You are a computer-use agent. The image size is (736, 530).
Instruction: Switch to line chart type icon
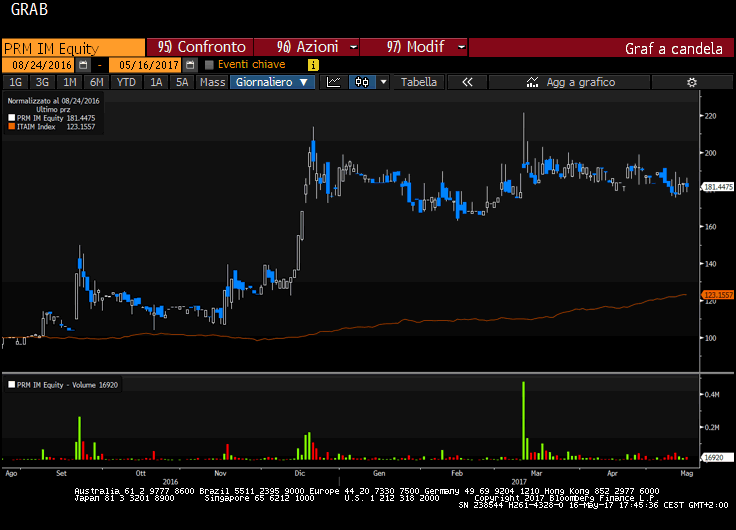coord(334,82)
